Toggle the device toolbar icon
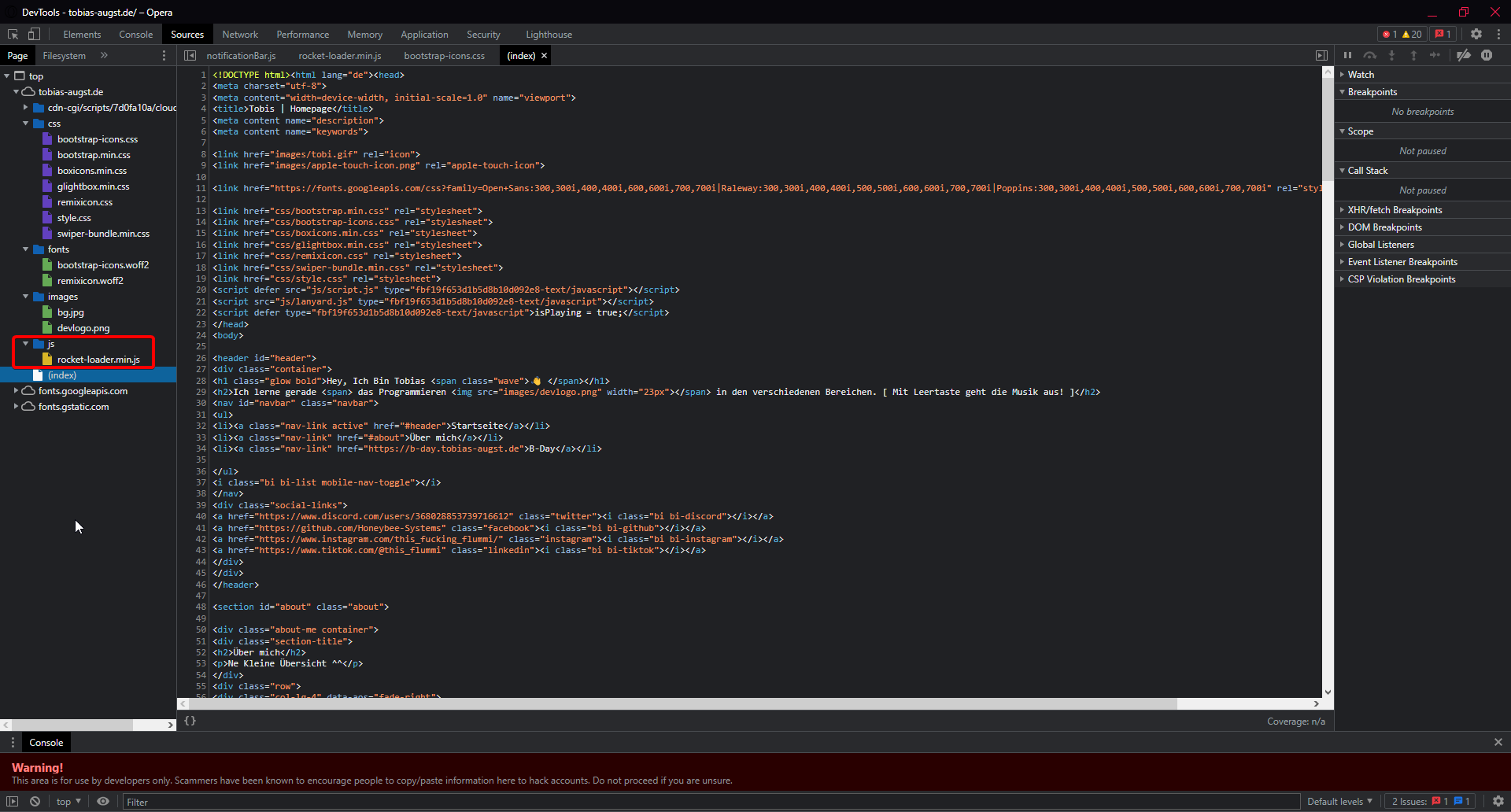Viewport: 1511px width, 812px height. pyautogui.click(x=34, y=34)
